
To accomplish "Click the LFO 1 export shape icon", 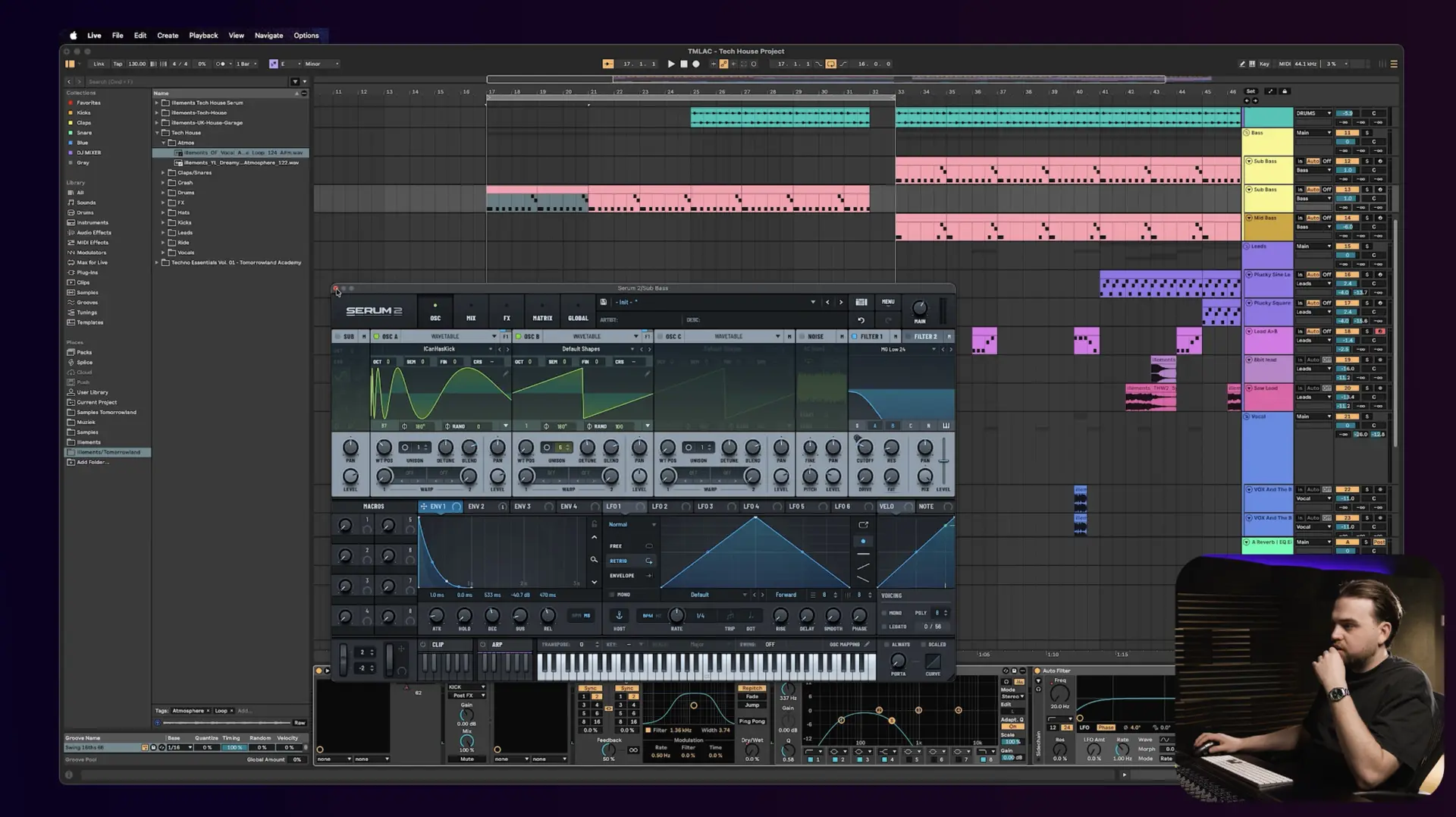I will [863, 525].
